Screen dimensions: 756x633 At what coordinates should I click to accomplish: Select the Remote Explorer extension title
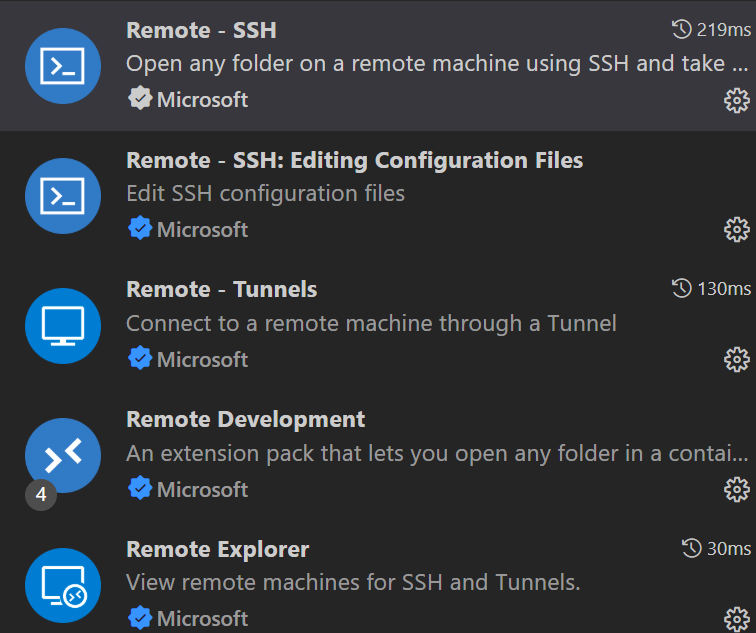[218, 549]
